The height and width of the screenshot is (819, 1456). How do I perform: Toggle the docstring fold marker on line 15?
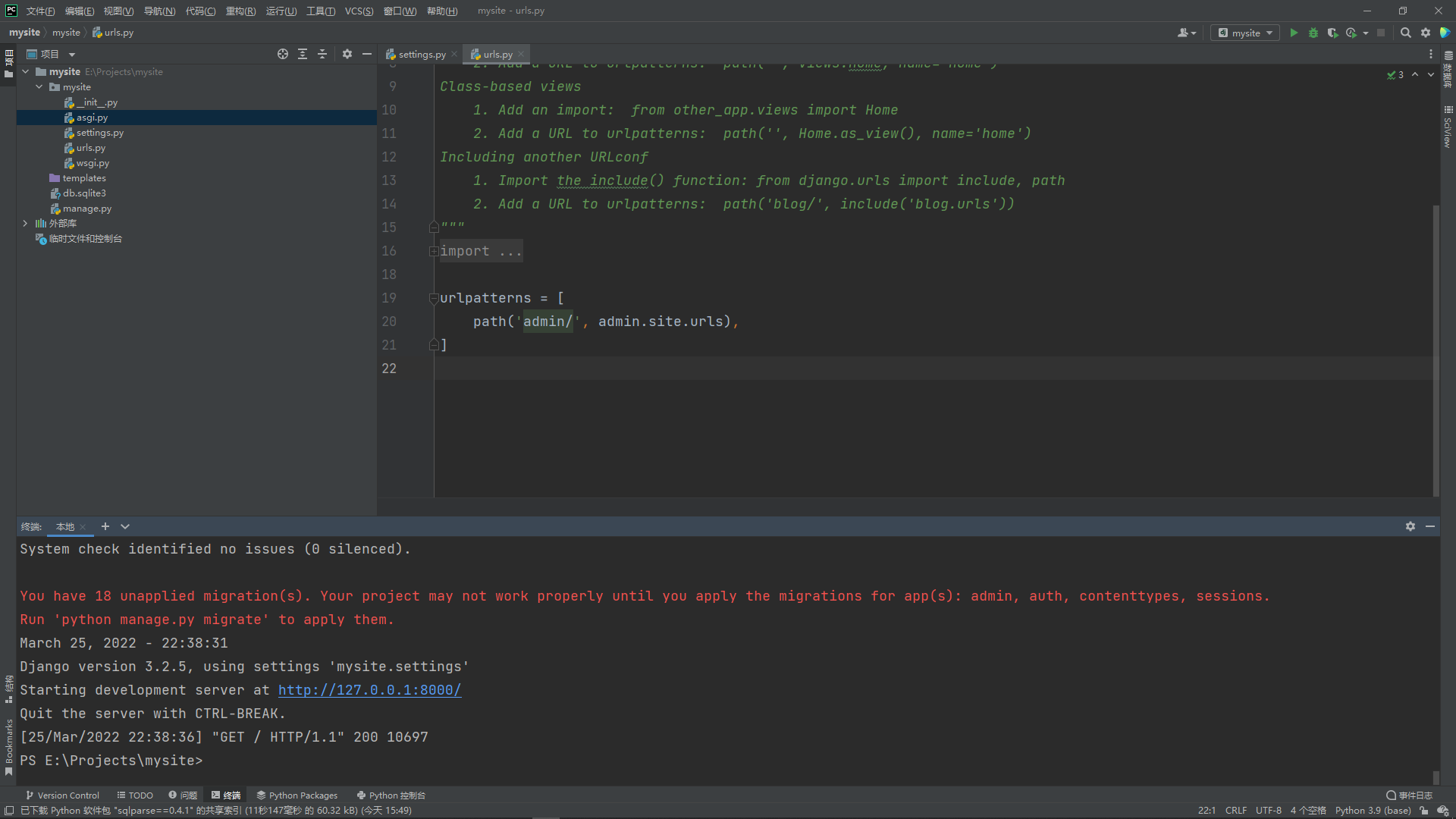[434, 227]
